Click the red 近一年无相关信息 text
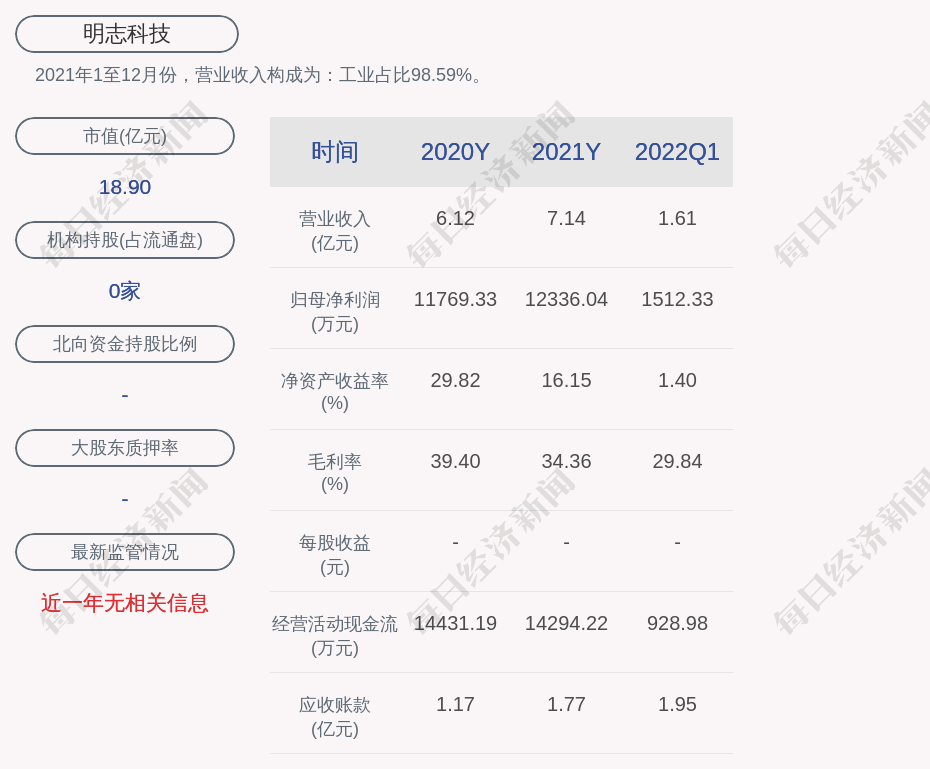Screen dimensions: 930x769 (x=125, y=603)
